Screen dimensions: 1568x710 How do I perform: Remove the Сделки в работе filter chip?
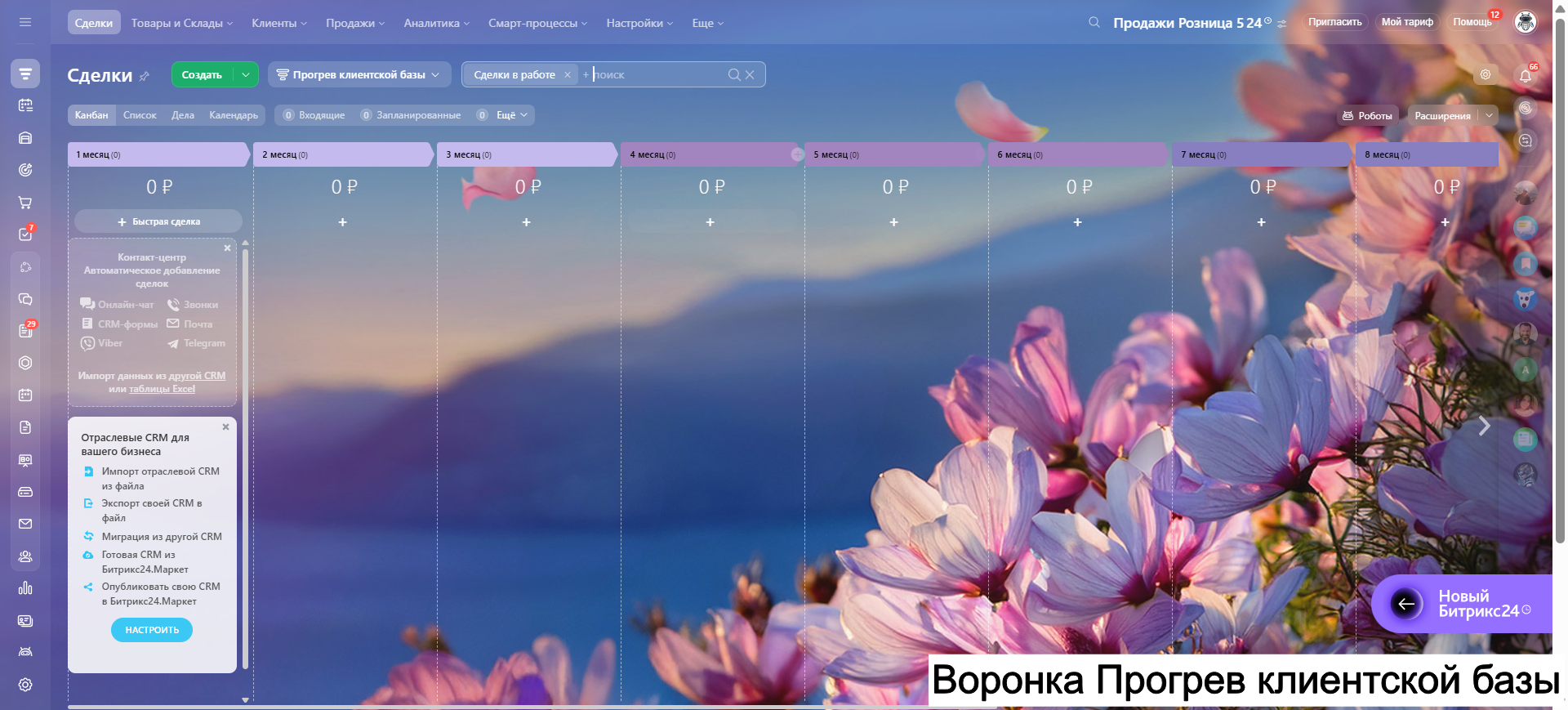tap(568, 74)
